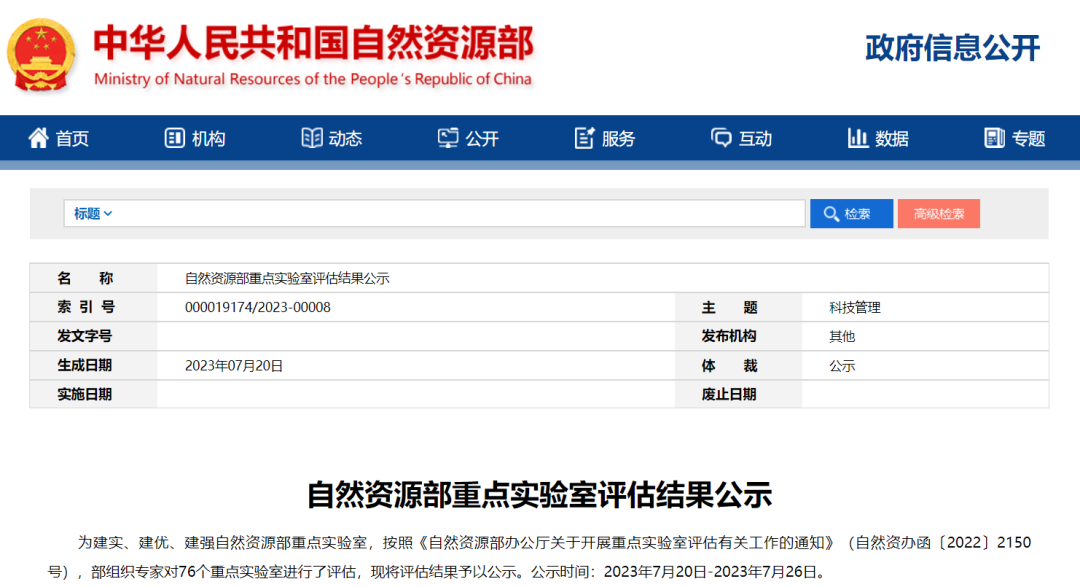Viewport: 1080px width, 587px height.
Task: Click the 服务 document-edit icon
Action: click(585, 138)
